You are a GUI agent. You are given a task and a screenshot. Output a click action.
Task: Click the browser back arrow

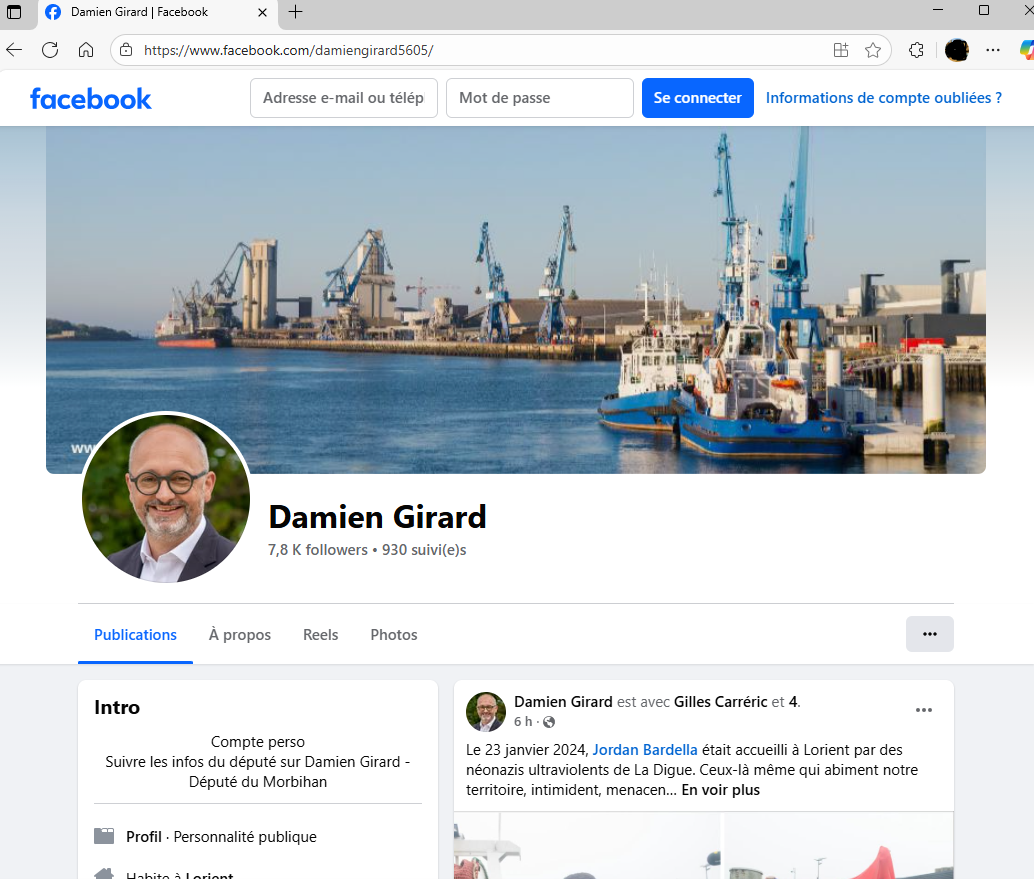click(x=14, y=50)
